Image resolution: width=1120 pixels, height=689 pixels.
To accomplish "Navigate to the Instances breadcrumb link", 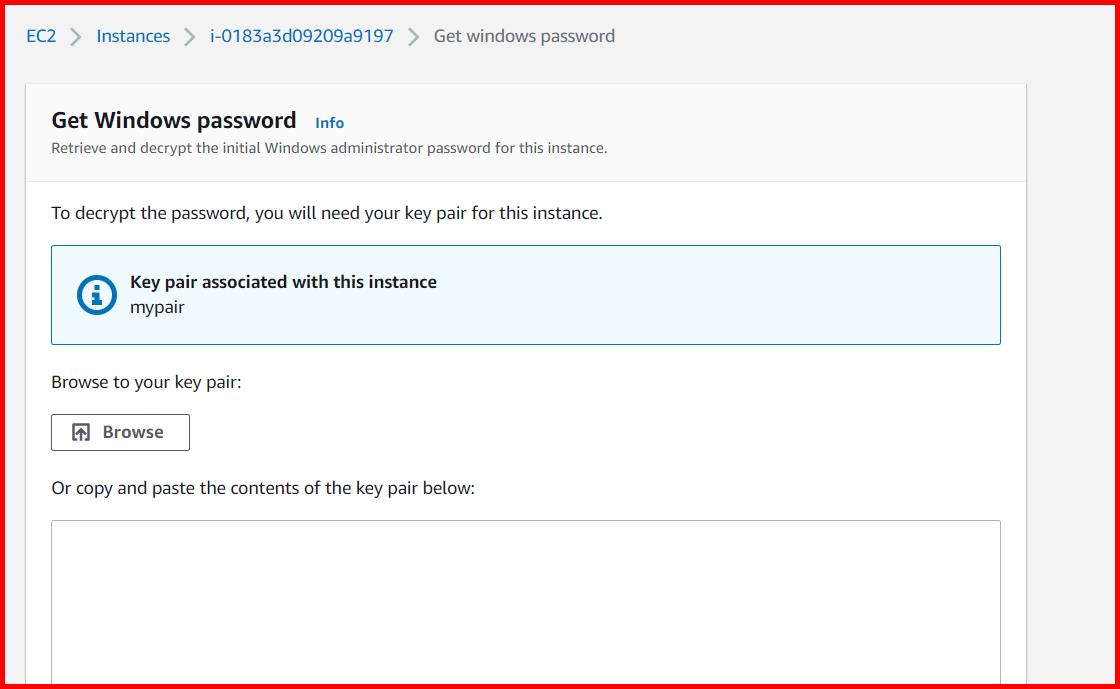I will 133,35.
